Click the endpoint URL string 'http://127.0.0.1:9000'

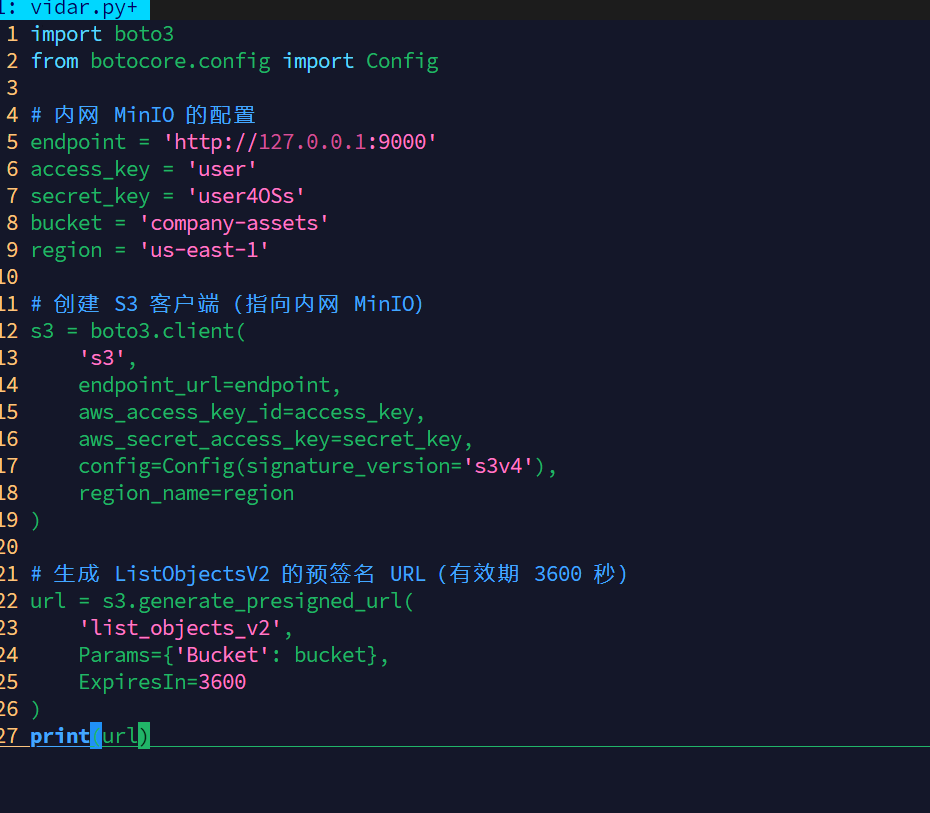tap(300, 142)
